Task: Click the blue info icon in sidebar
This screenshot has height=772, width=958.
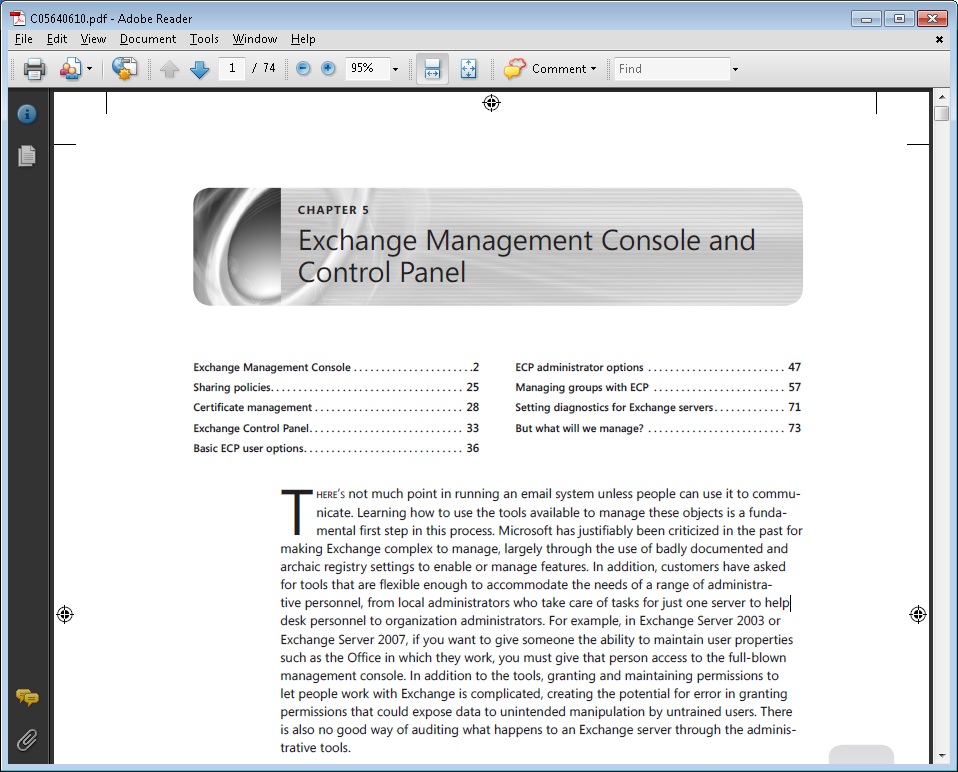Action: 27,114
